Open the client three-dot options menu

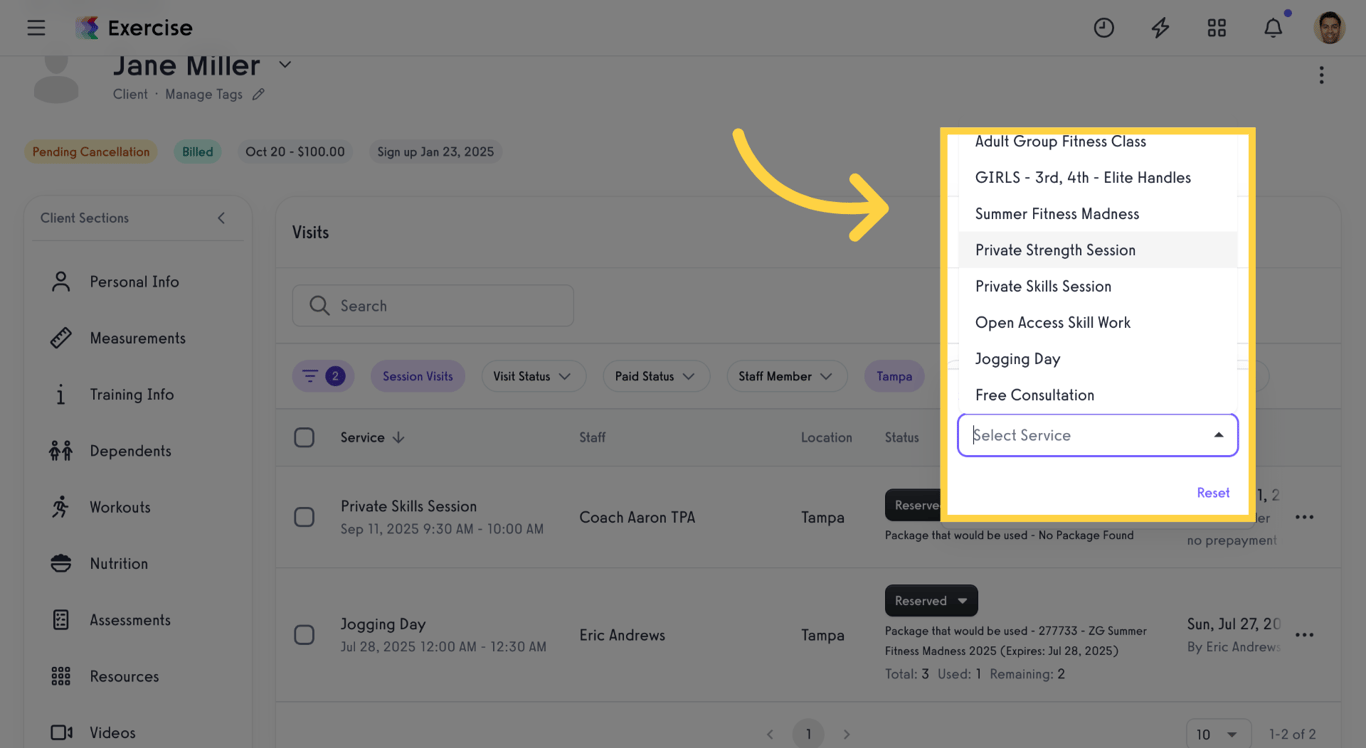[1321, 75]
